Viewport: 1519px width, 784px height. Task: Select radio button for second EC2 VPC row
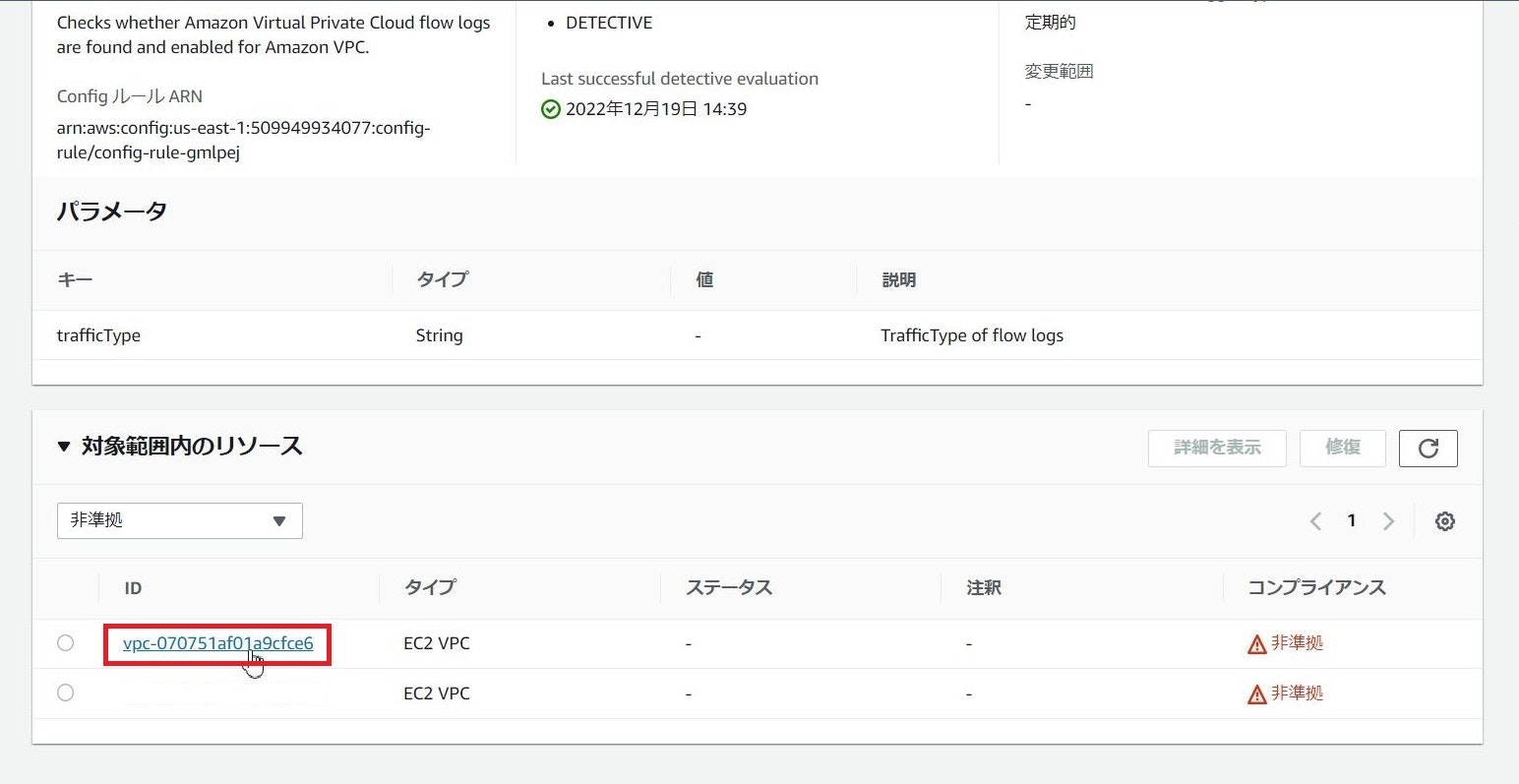65,693
